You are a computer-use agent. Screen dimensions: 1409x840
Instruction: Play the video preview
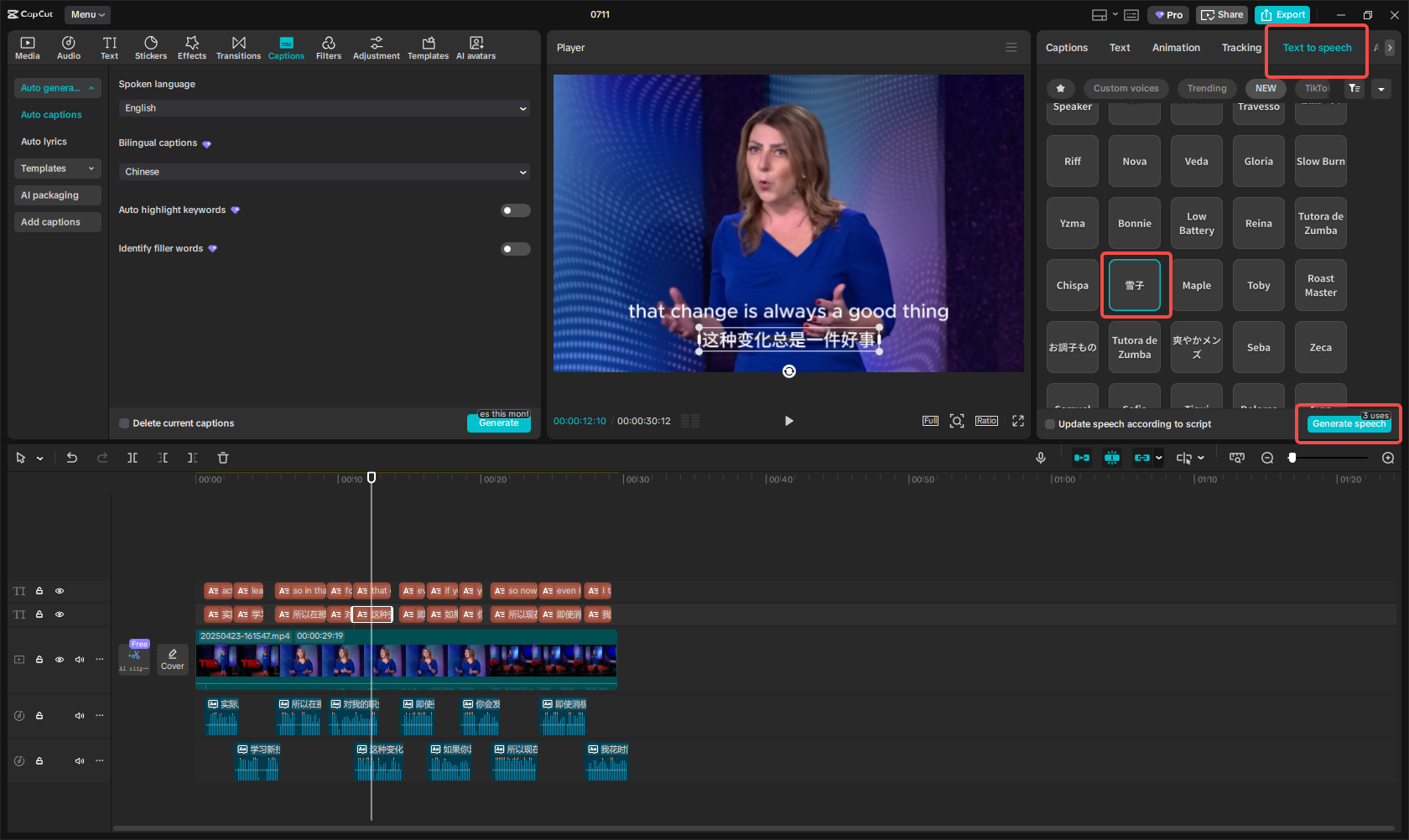788,421
